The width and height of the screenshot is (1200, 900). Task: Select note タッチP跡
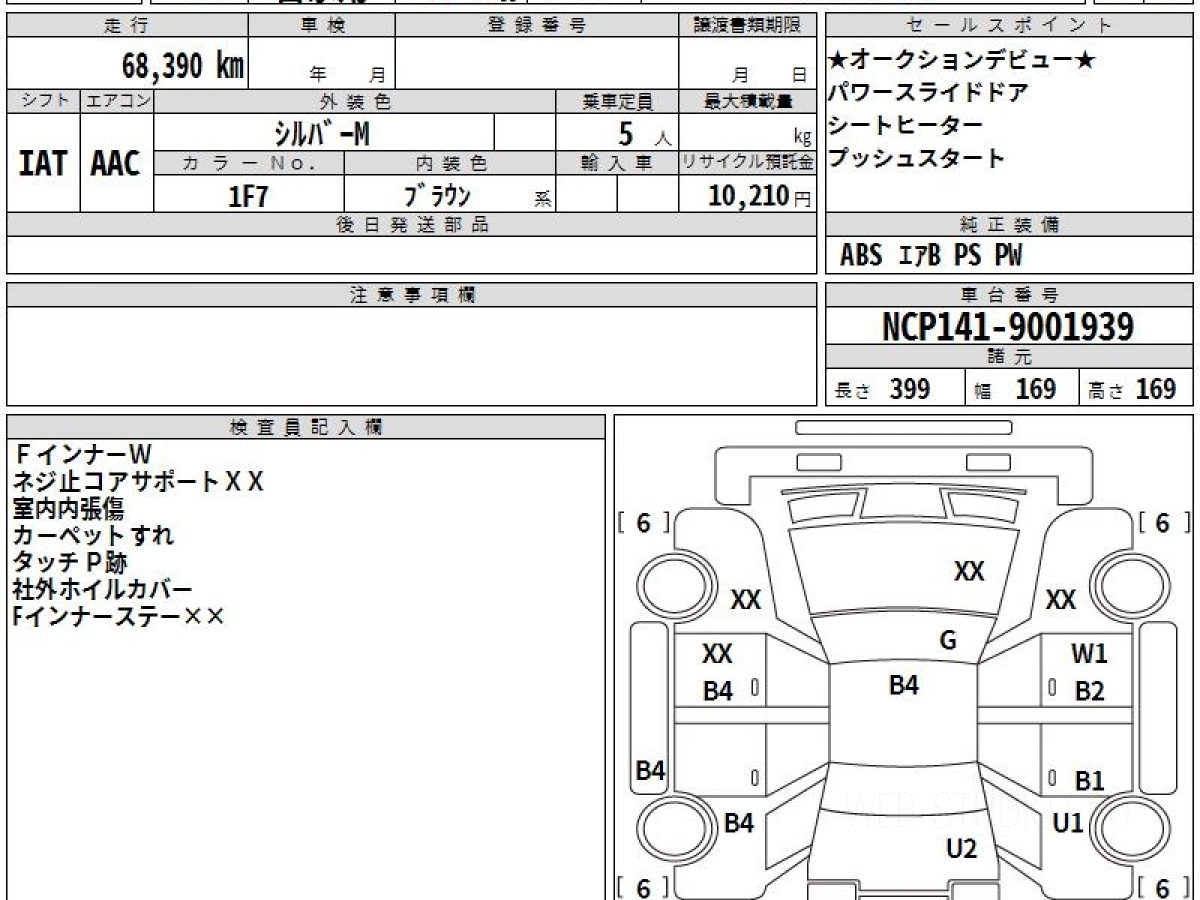point(71,562)
